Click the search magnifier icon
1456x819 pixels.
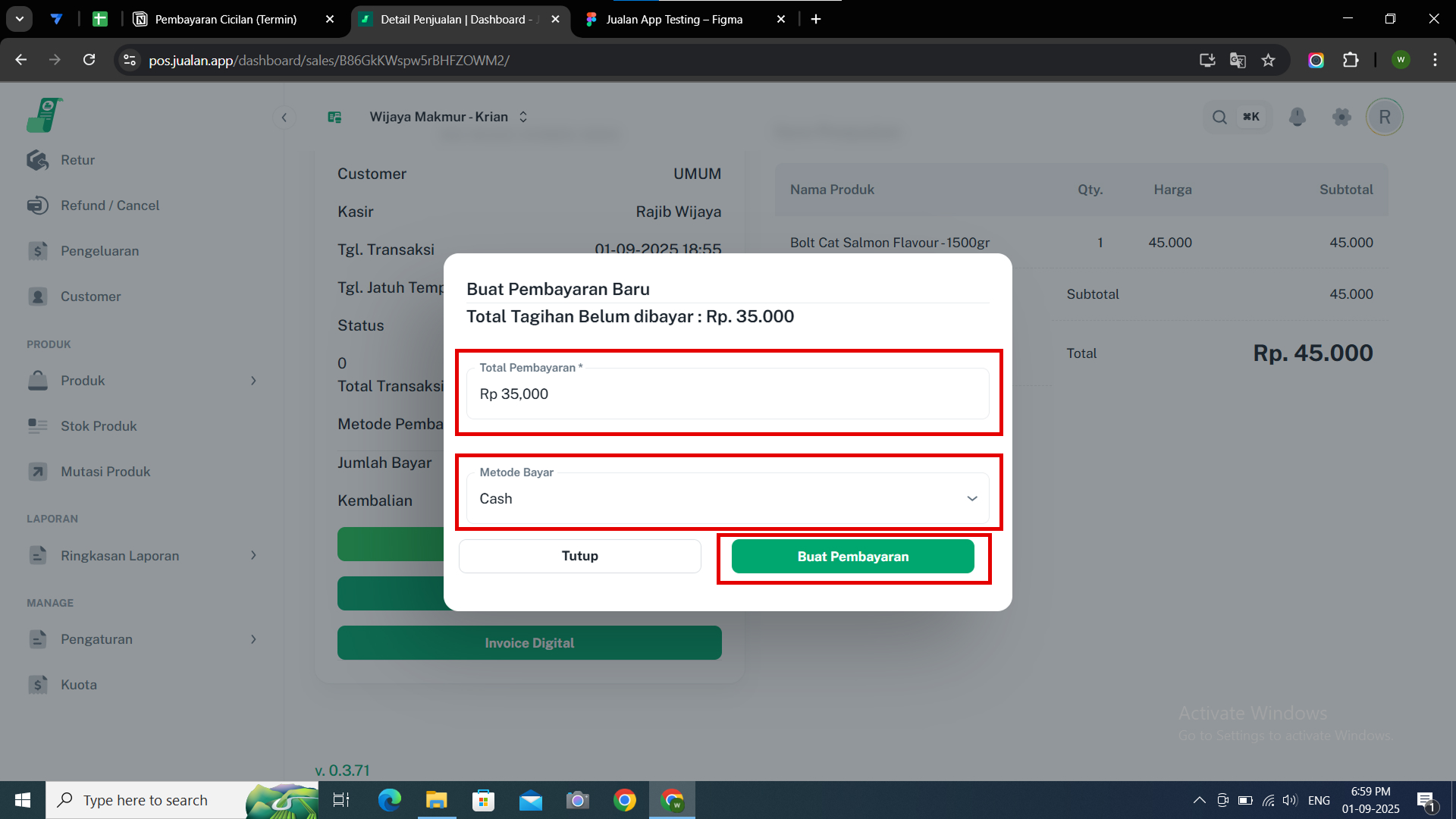tap(1219, 117)
